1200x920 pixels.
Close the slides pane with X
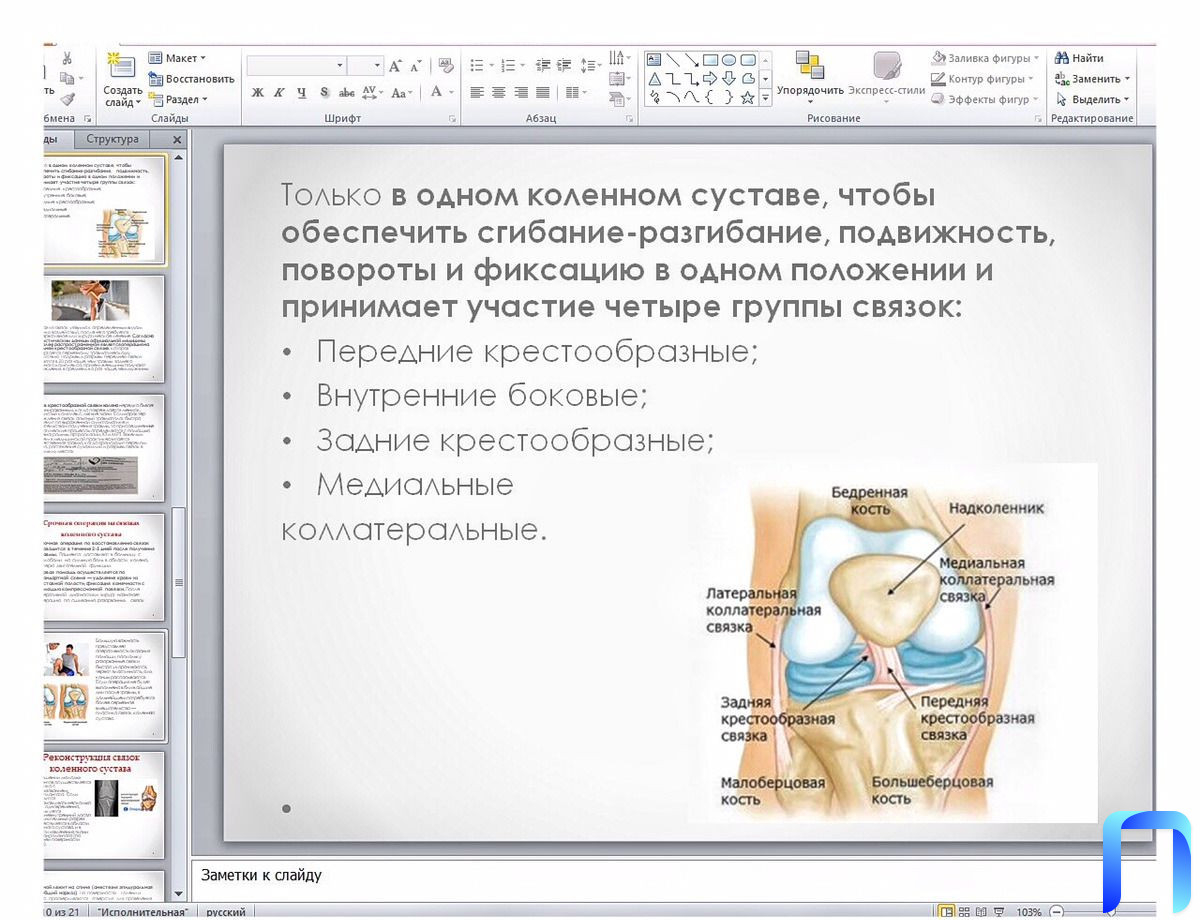pyautogui.click(x=177, y=140)
